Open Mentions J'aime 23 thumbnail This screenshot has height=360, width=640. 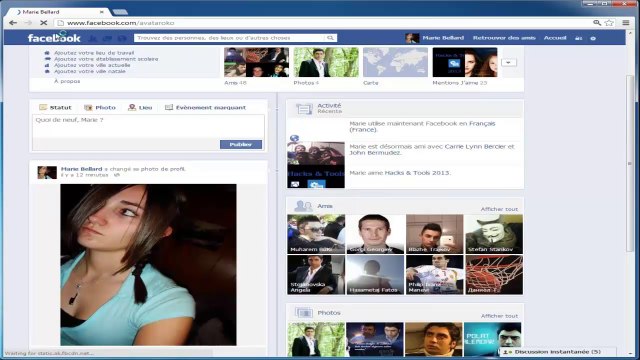tap(465, 62)
